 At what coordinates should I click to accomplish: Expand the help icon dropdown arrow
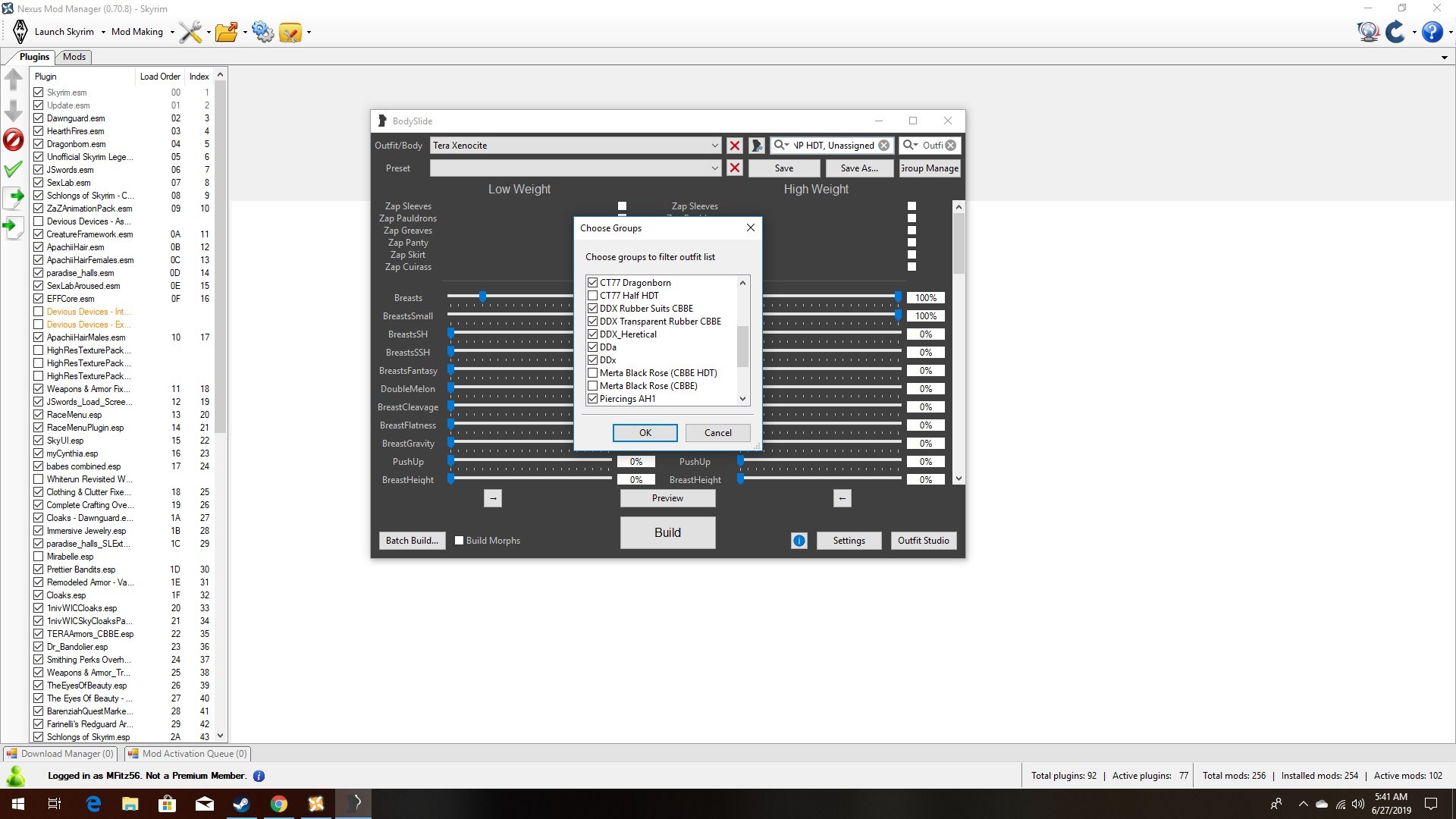(x=1450, y=33)
